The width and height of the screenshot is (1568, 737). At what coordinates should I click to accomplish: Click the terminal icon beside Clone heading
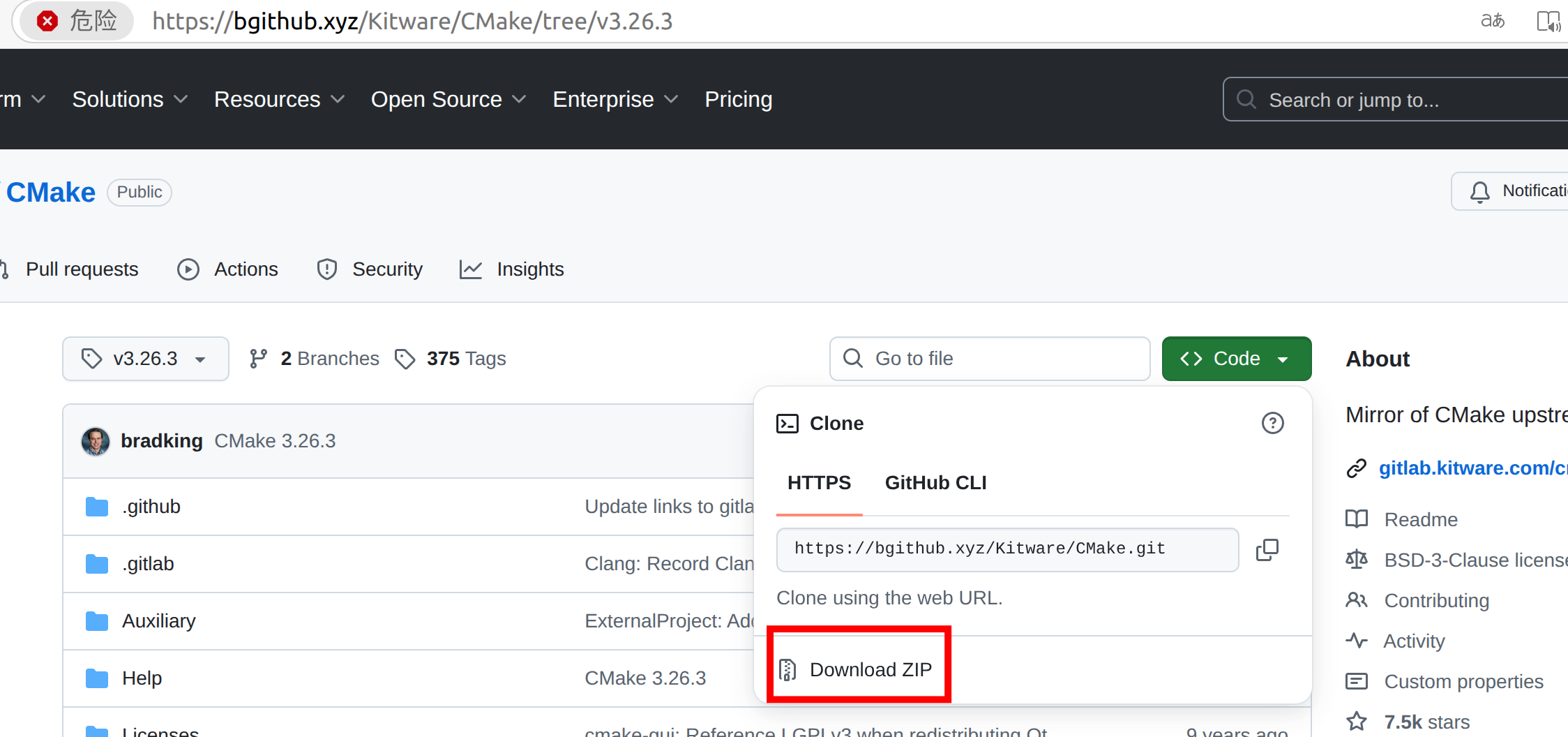pyautogui.click(x=787, y=424)
